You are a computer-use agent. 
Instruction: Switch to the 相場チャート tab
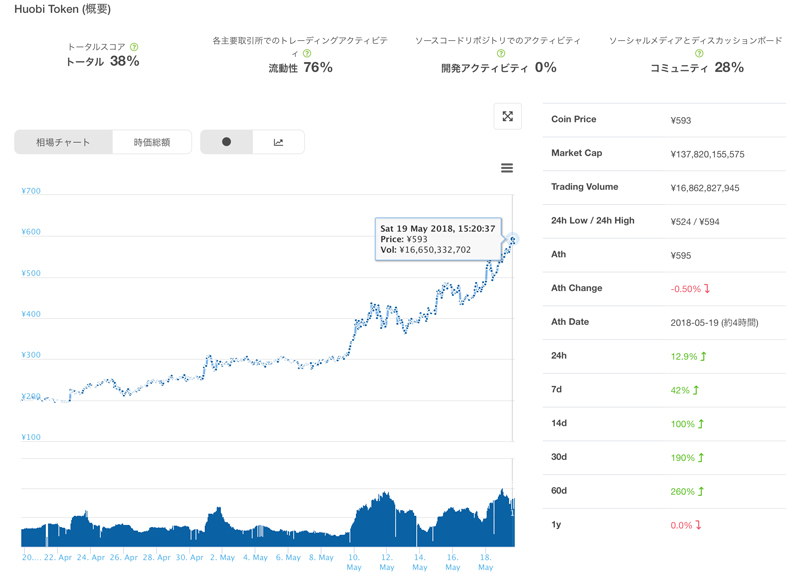click(63, 142)
